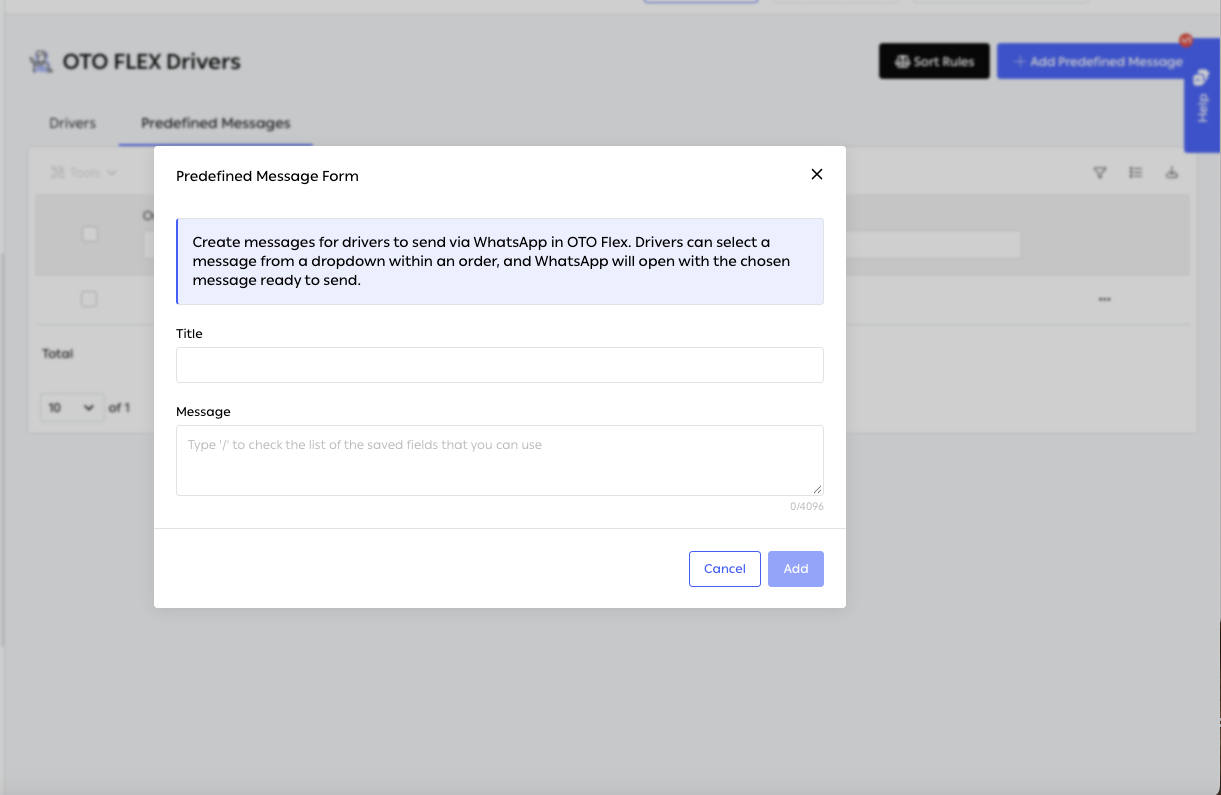Open the Tools dropdown
This screenshot has height=795, width=1221.
pyautogui.click(x=84, y=173)
